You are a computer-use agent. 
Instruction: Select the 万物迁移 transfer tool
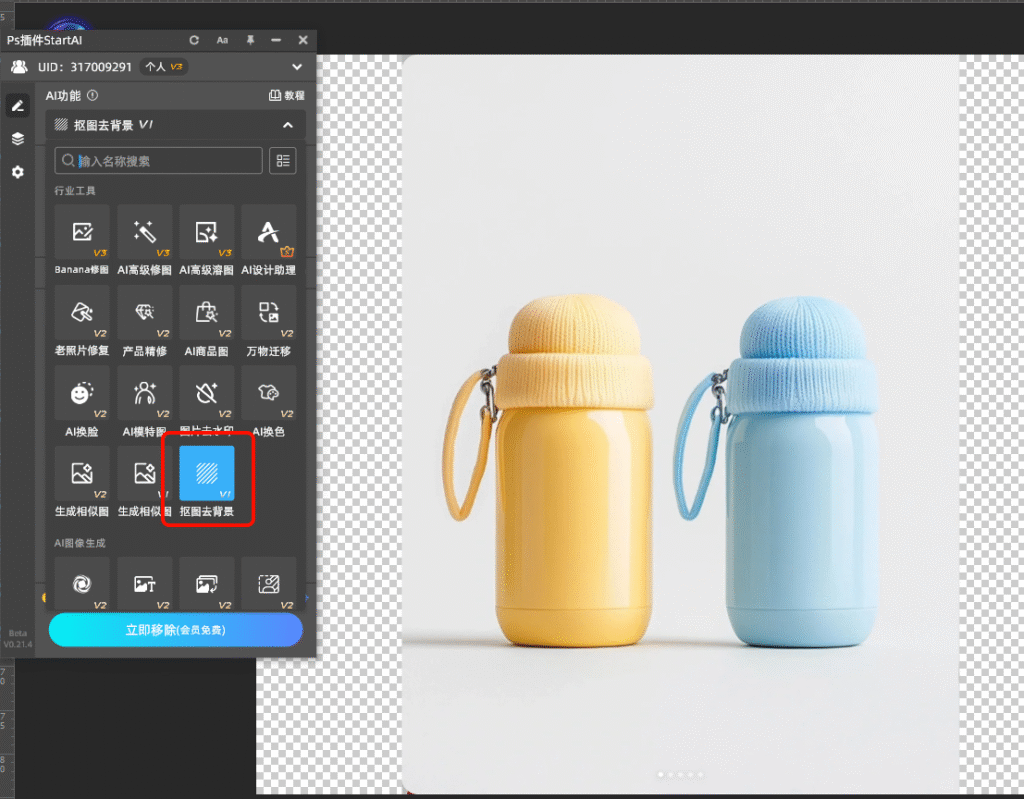[x=268, y=313]
